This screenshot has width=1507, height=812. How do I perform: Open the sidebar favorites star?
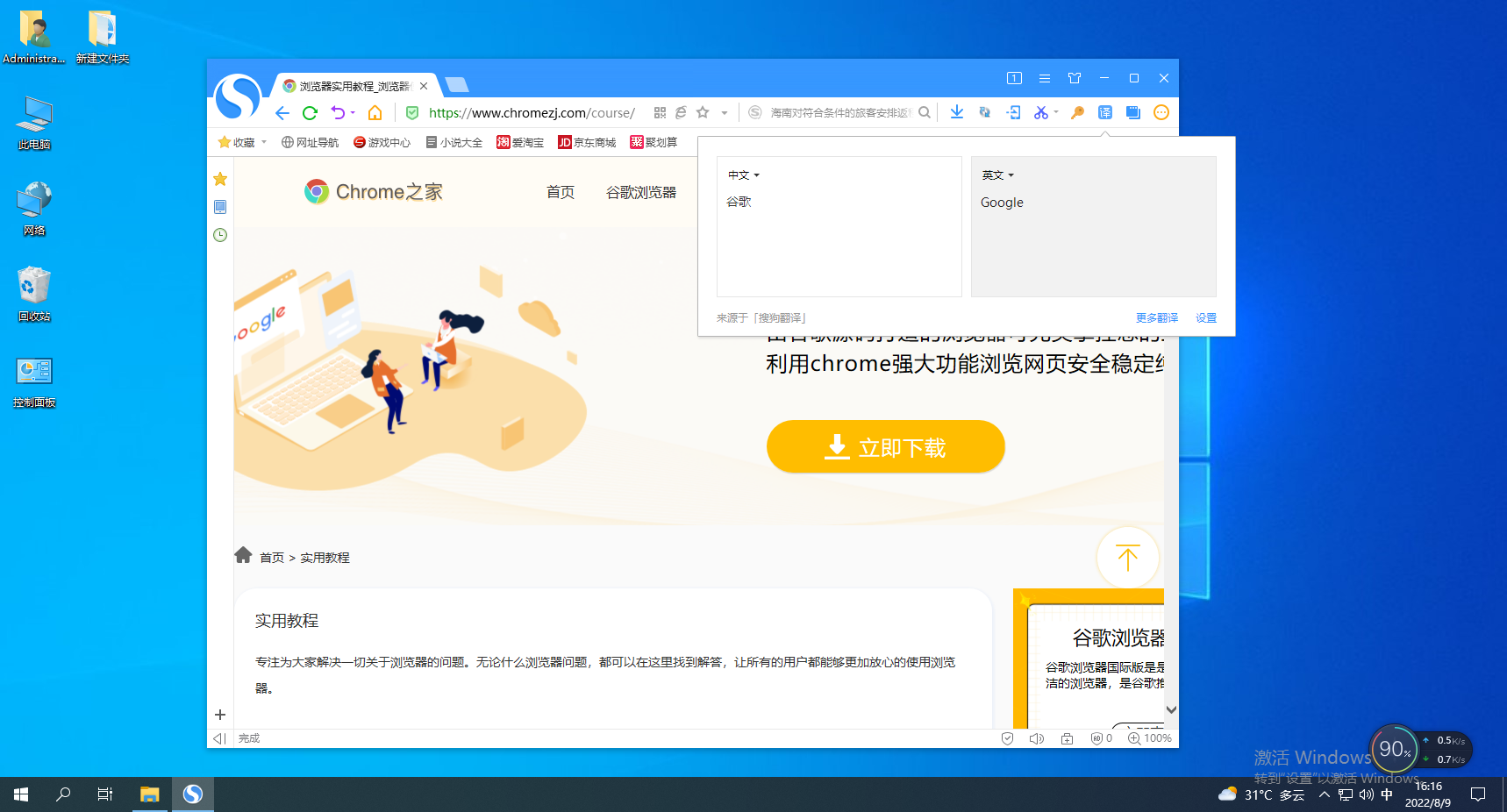[x=220, y=179]
